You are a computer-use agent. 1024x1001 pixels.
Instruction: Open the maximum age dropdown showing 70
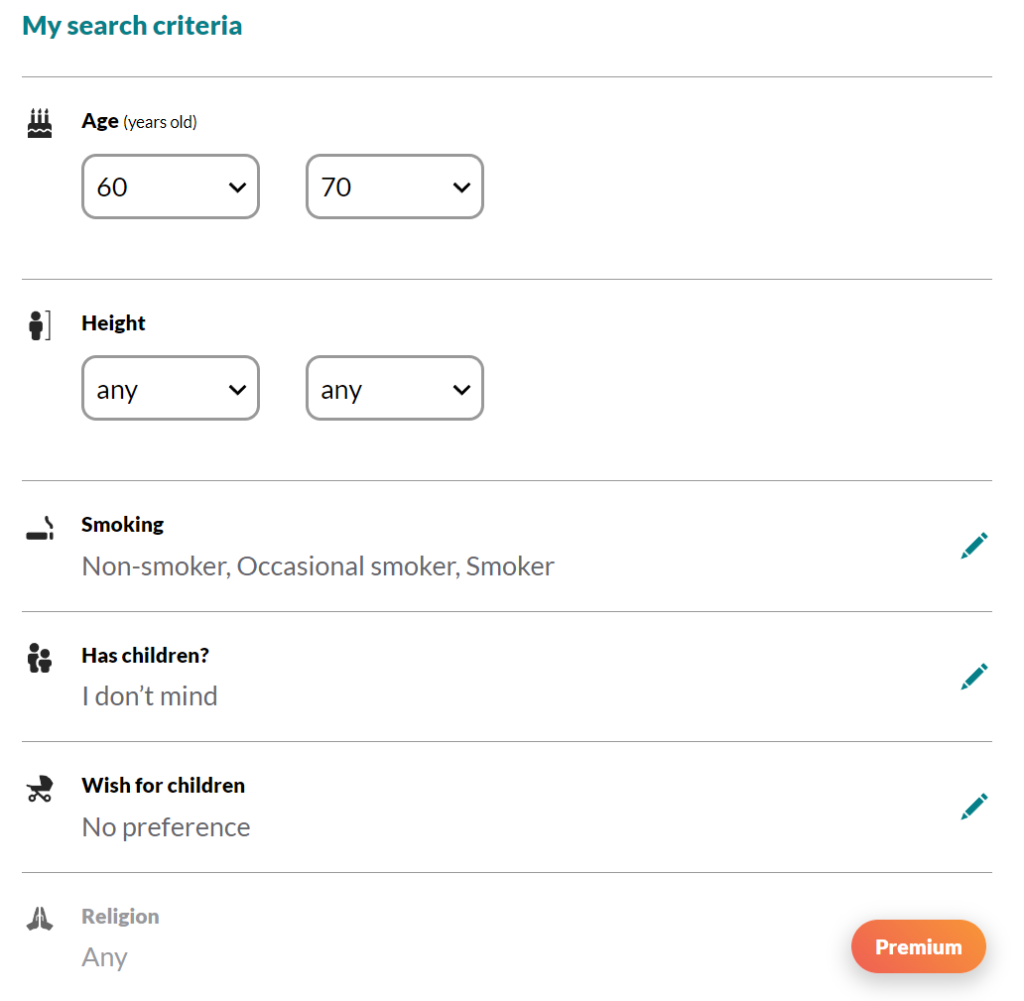(x=394, y=187)
